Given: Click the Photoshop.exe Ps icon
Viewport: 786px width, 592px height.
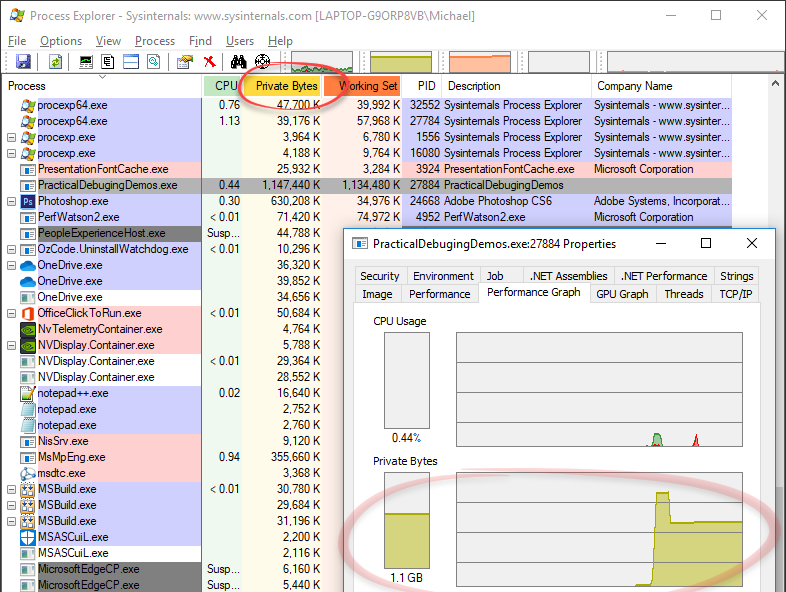Looking at the screenshot, I should click(28, 202).
